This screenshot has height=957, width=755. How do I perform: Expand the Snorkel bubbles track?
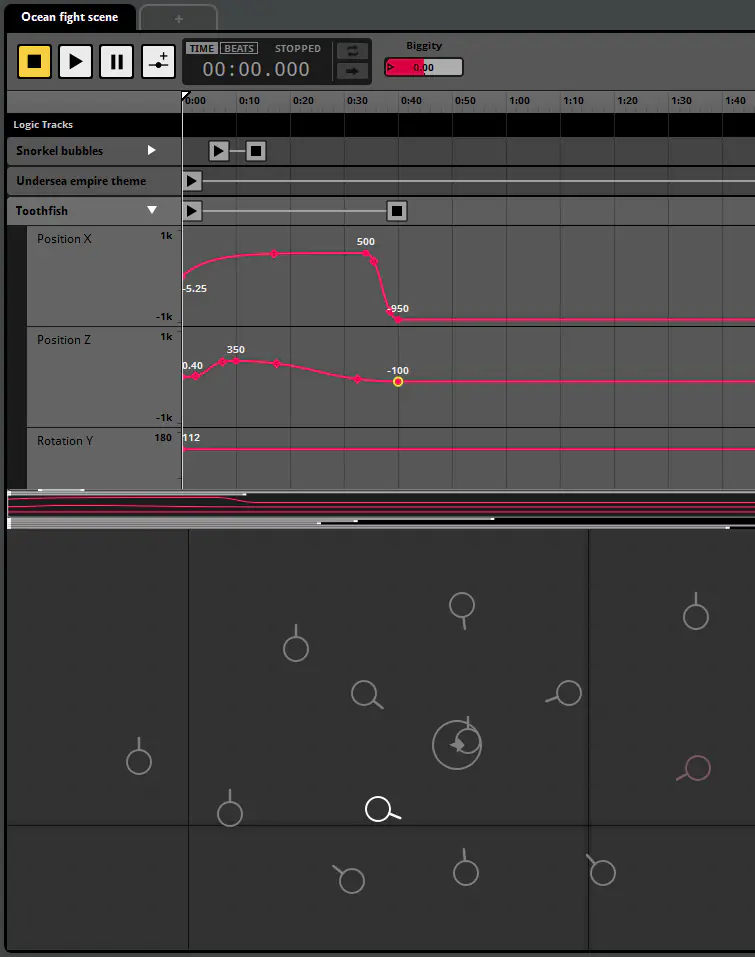coord(151,150)
